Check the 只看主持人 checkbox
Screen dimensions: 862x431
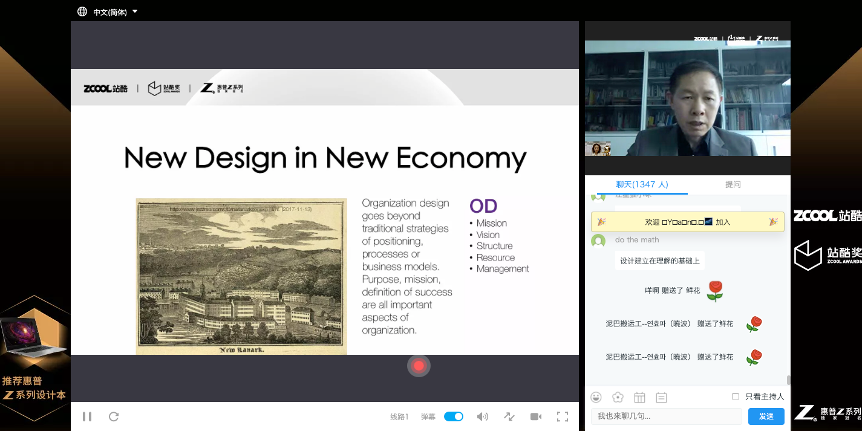point(736,396)
